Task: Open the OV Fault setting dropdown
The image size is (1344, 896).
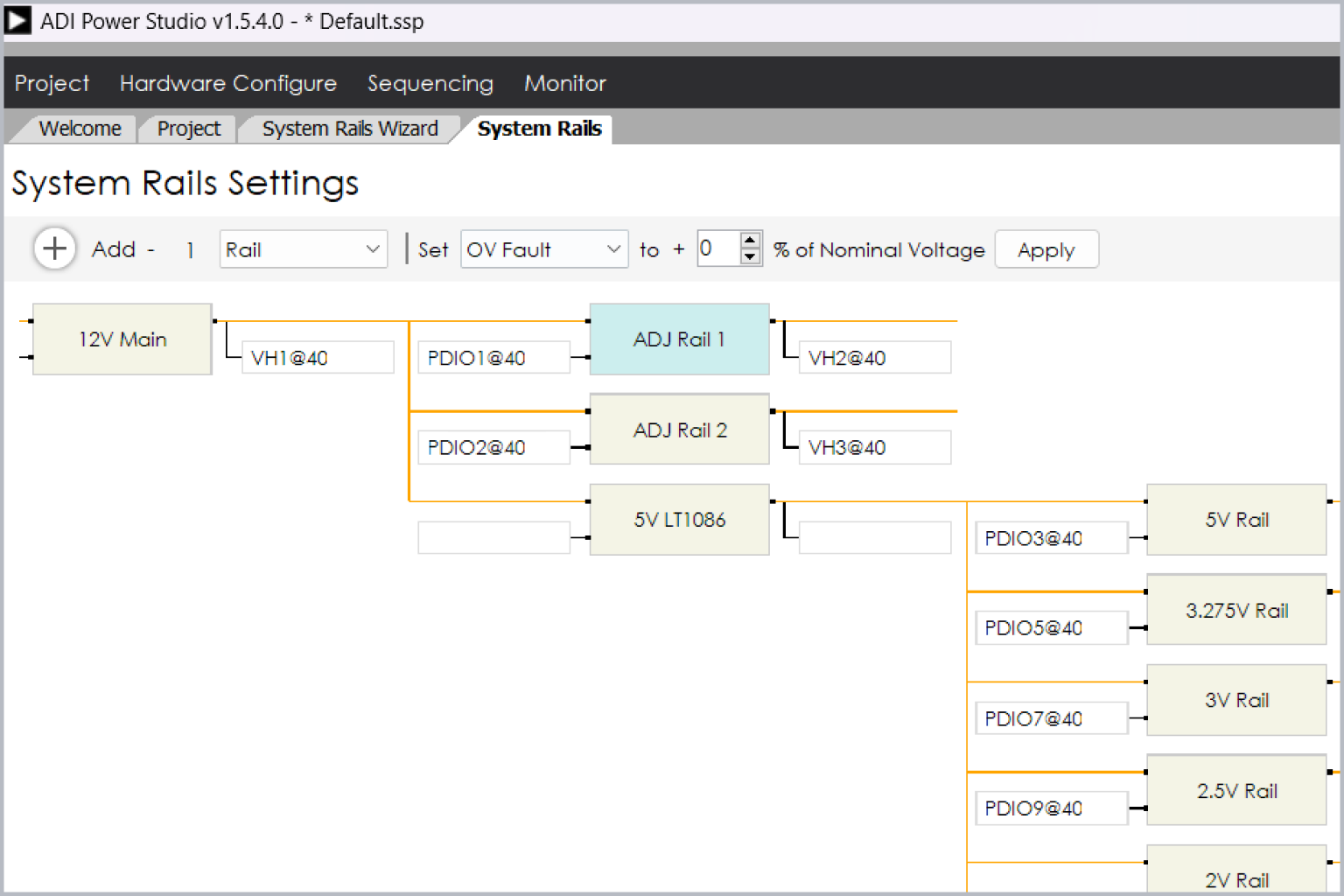Action: click(543, 249)
